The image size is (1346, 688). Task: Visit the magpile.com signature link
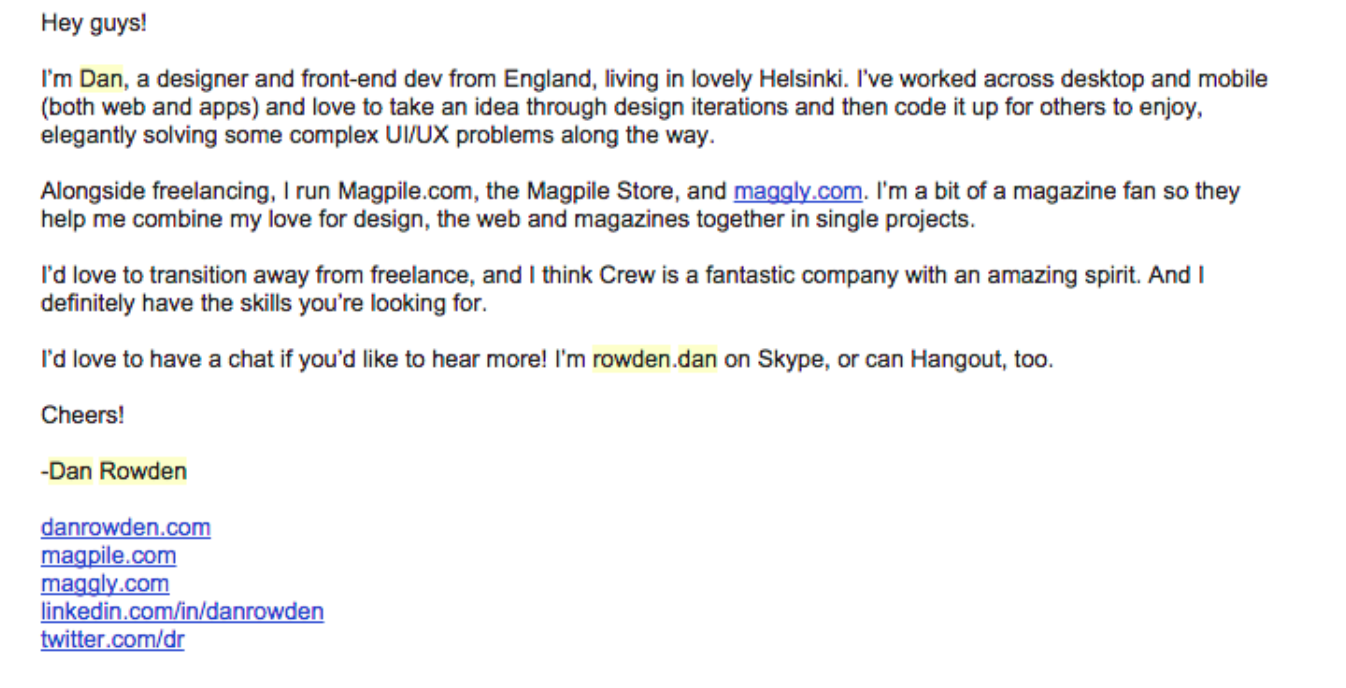pos(108,555)
